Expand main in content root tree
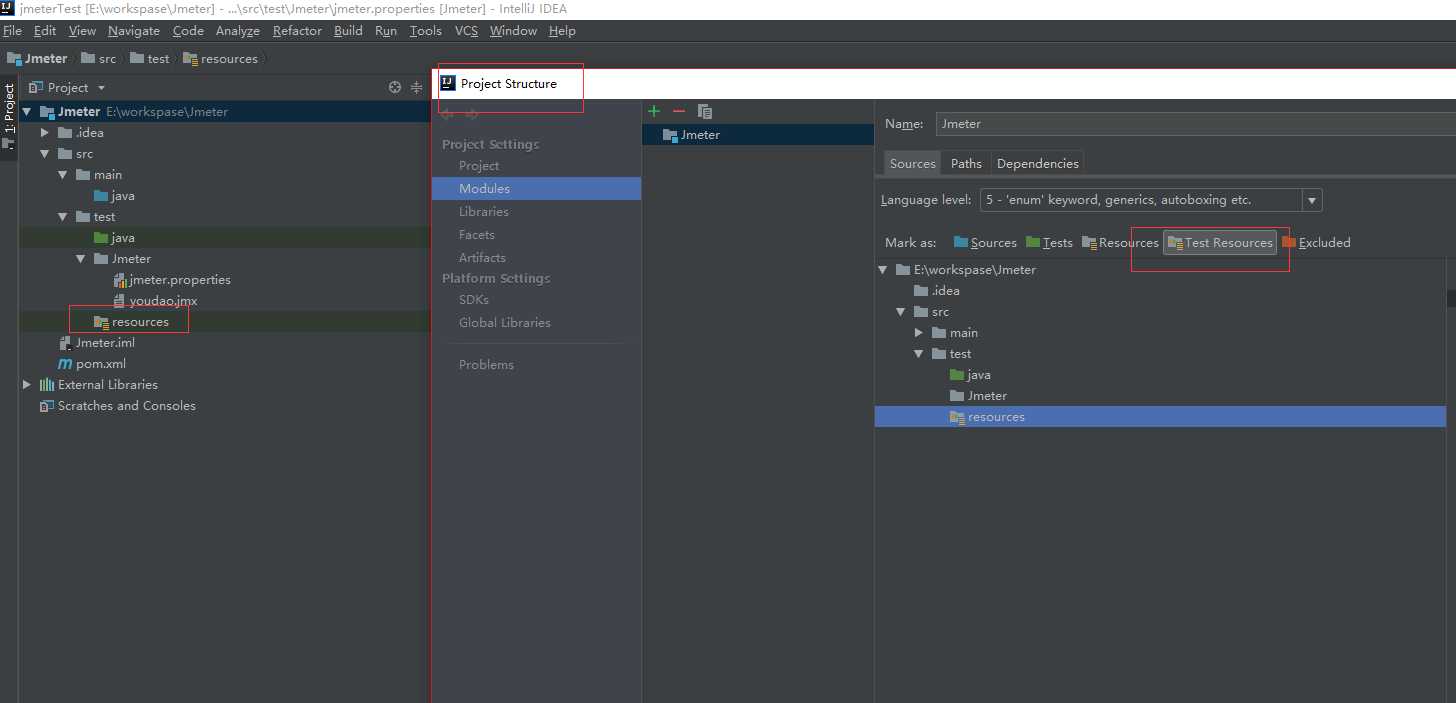This screenshot has height=703, width=1456. (x=919, y=332)
